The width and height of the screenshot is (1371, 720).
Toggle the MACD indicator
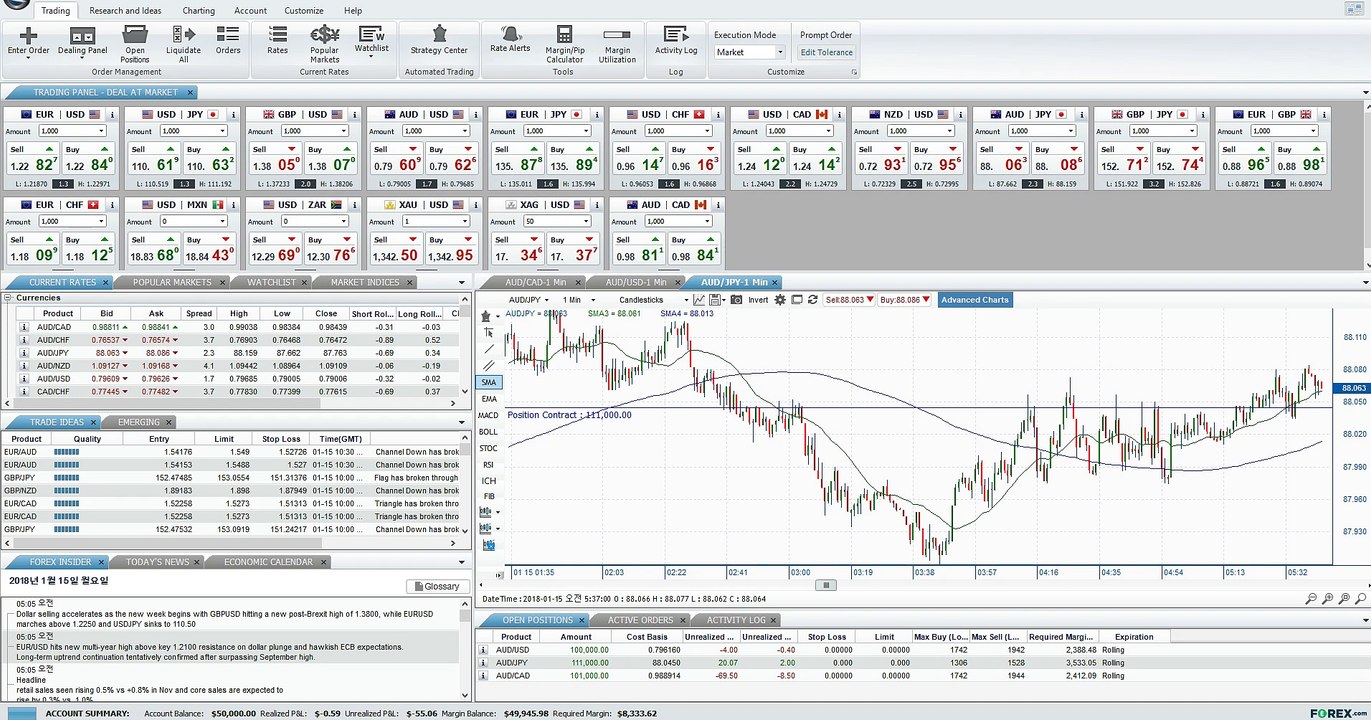(488, 415)
